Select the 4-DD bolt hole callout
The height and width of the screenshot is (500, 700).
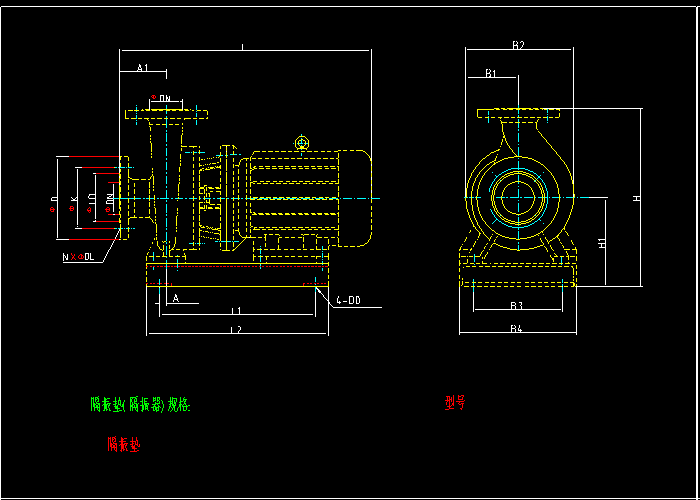[348, 299]
